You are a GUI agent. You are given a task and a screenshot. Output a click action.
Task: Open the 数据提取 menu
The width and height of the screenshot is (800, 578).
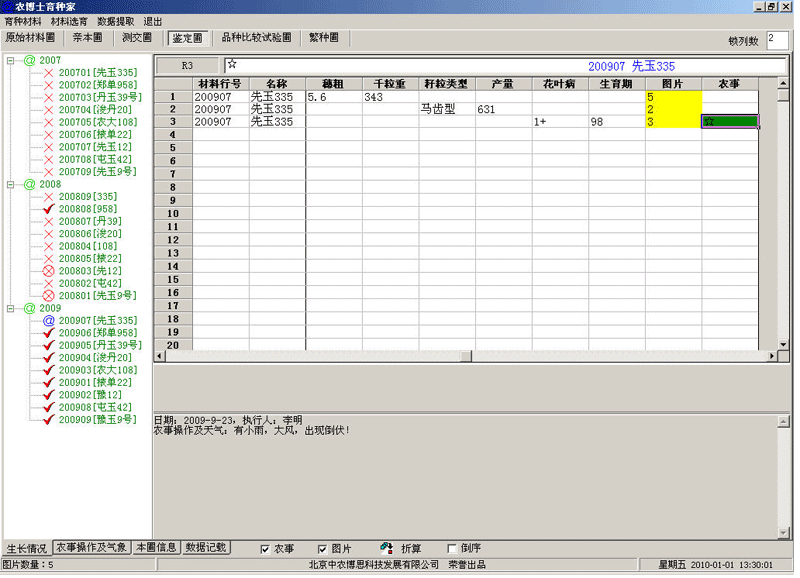pyautogui.click(x=115, y=22)
